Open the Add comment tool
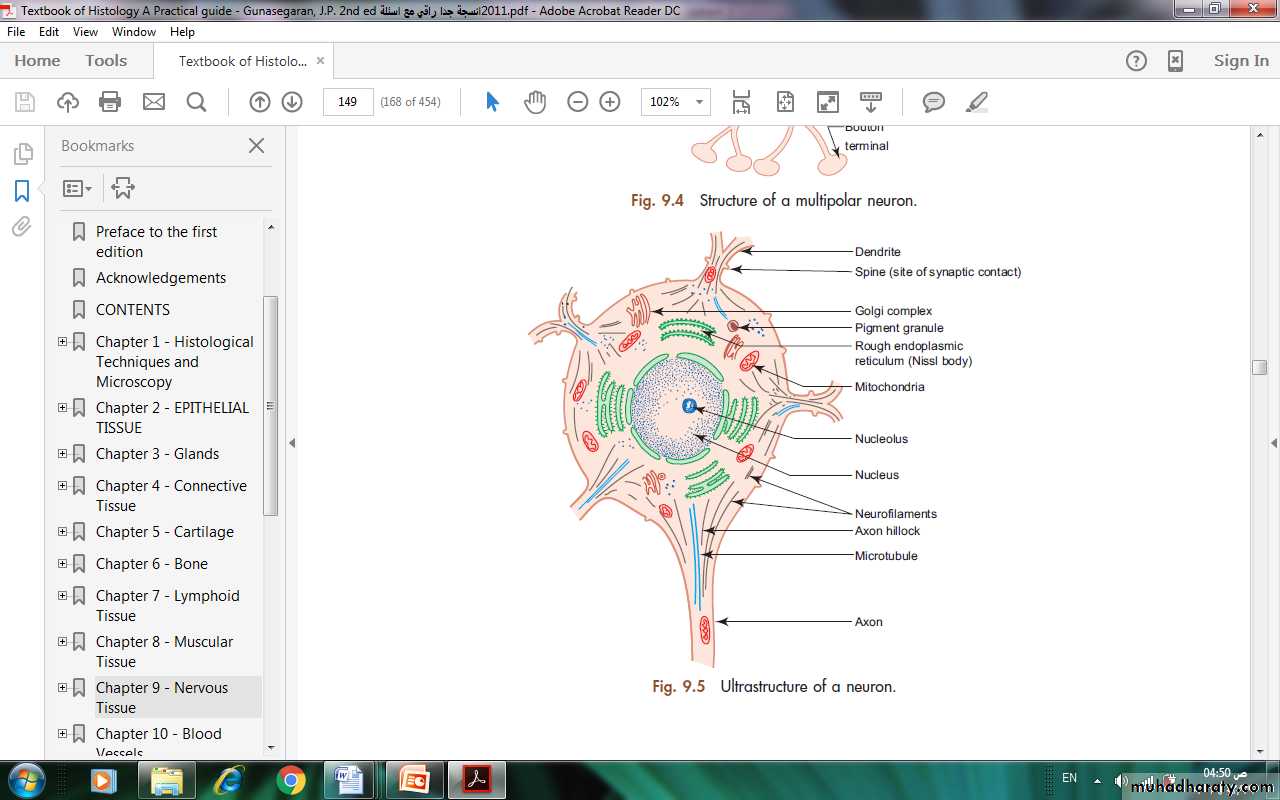Image resolution: width=1280 pixels, height=800 pixels. tap(934, 102)
